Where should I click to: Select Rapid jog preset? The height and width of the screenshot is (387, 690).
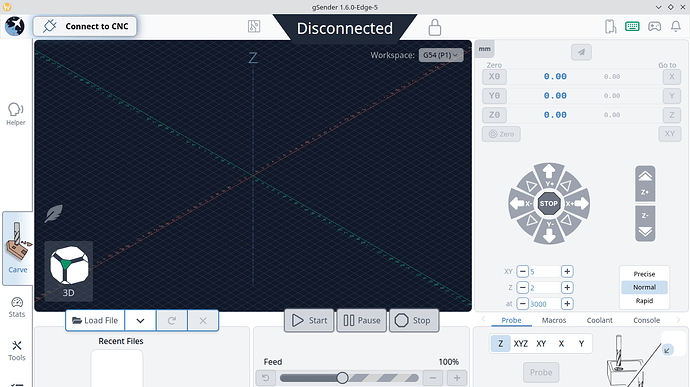click(x=644, y=301)
